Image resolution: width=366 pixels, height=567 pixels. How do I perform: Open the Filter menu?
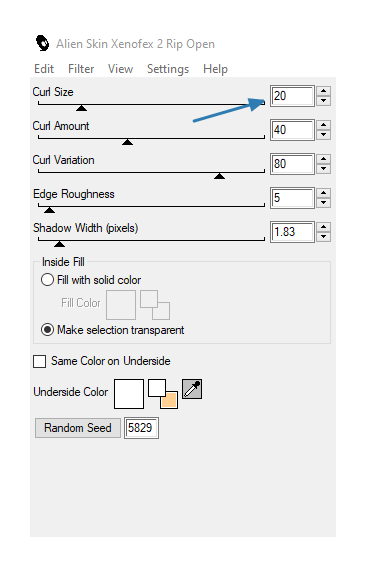[81, 69]
